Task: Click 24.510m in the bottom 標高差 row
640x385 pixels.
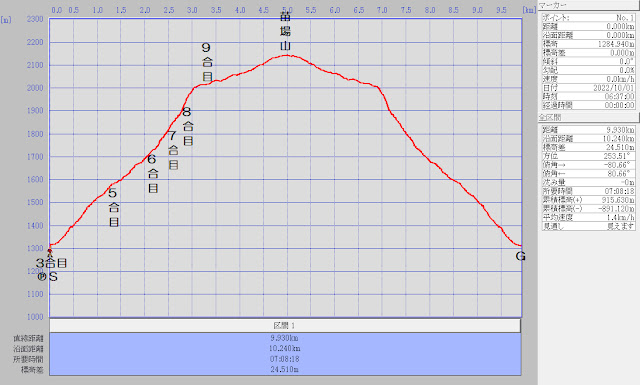Action: 284,369
